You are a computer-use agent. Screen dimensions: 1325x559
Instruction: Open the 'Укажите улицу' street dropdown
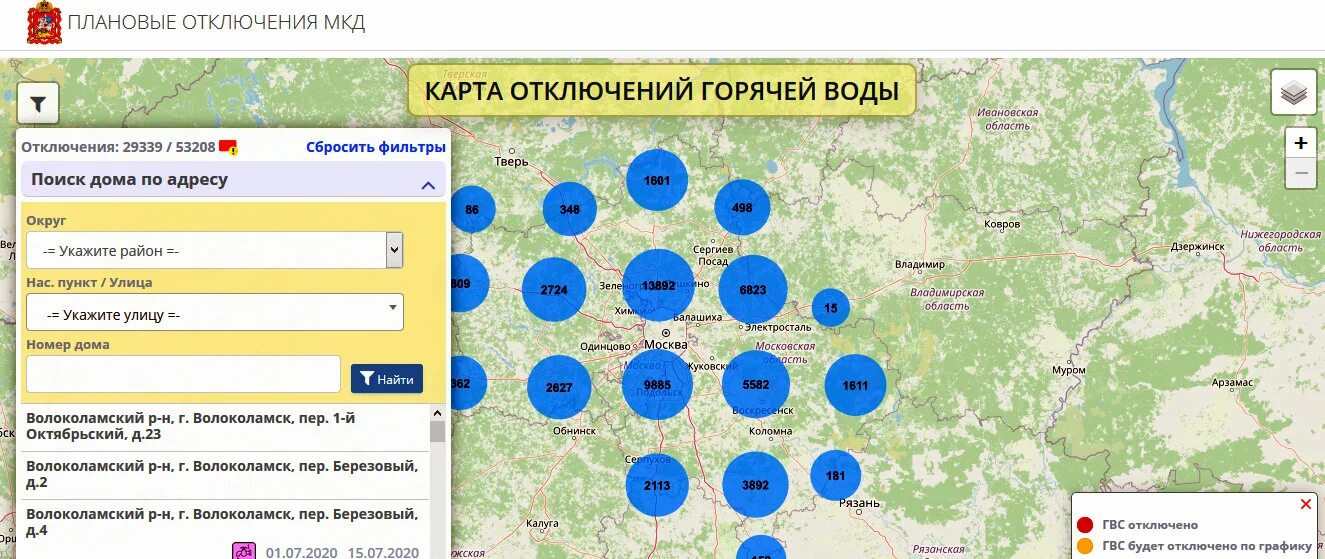click(215, 312)
